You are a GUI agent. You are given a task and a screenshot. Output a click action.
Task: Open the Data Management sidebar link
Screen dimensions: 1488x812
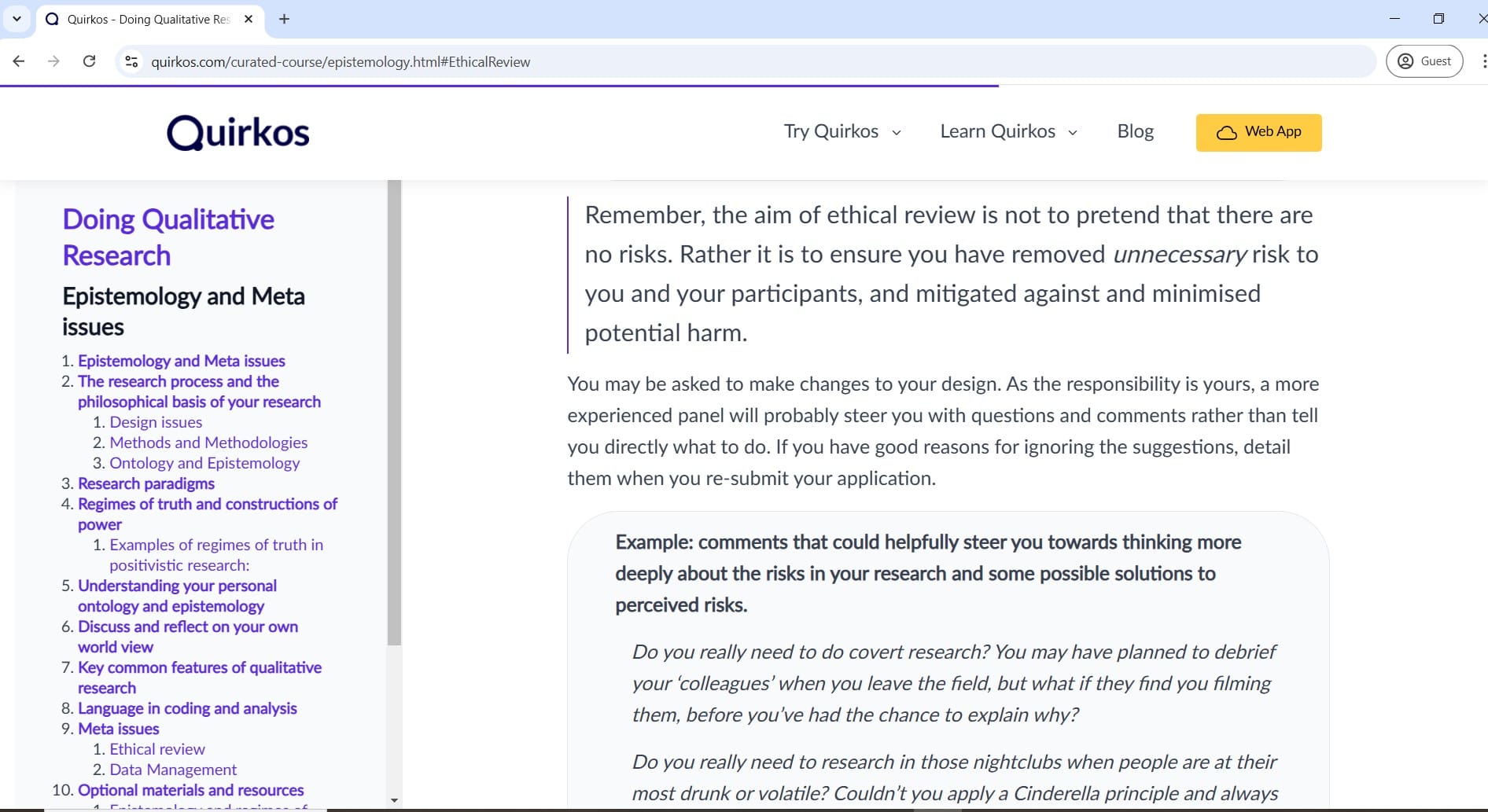click(x=173, y=770)
